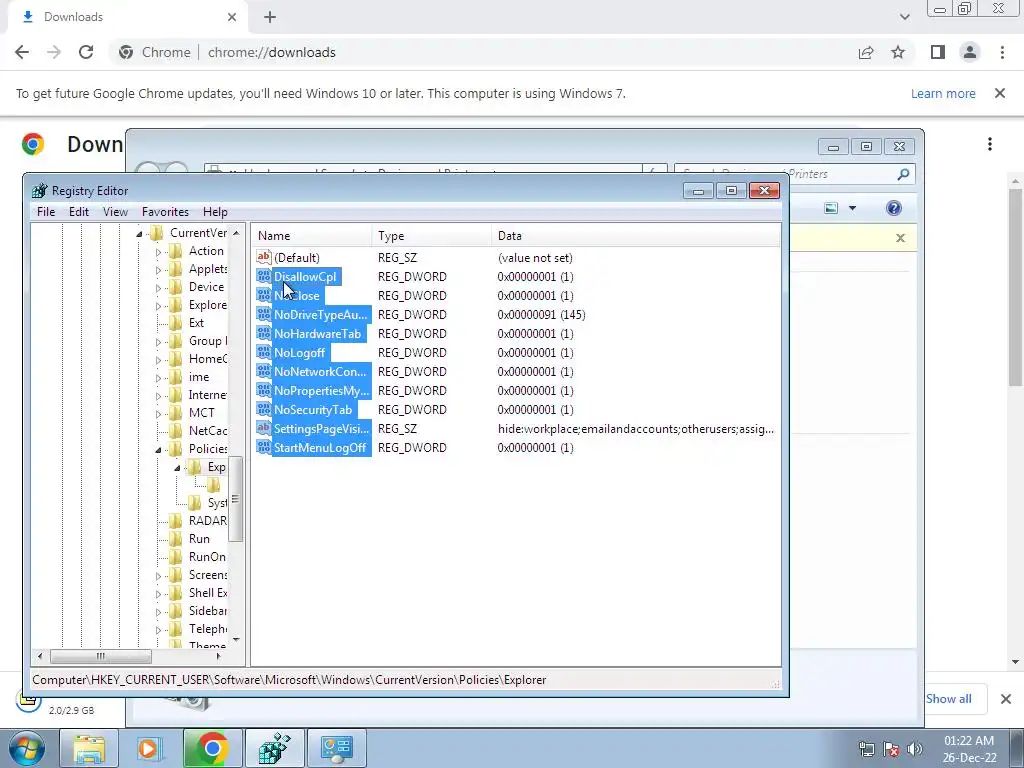Viewport: 1024px width, 768px height.
Task: Collapse the CurrentVersion tree node
Action: point(138,233)
